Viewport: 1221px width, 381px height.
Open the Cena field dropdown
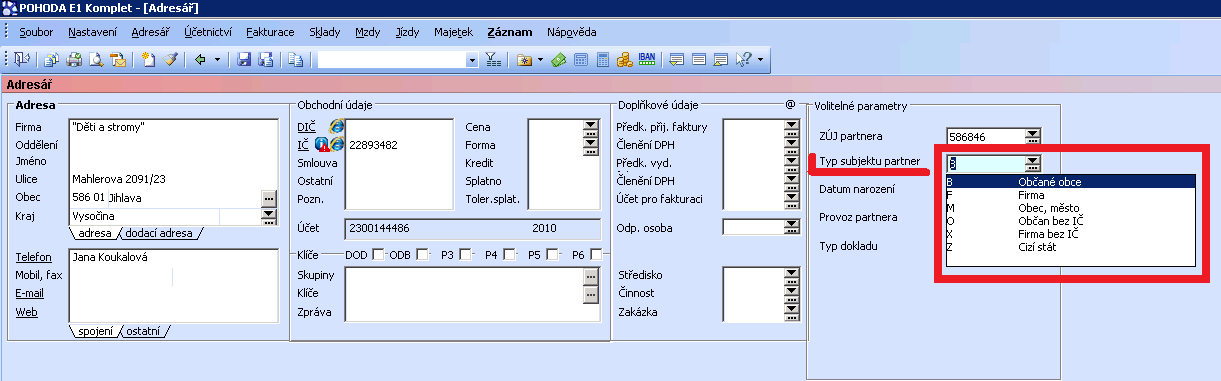591,126
